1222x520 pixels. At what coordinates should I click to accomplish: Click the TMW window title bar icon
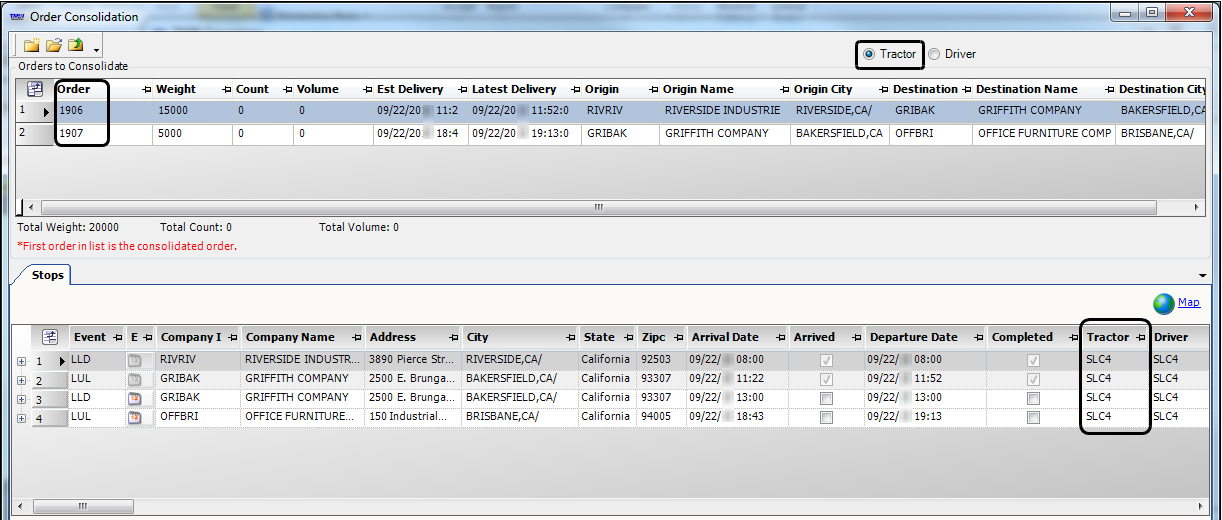pyautogui.click(x=17, y=16)
